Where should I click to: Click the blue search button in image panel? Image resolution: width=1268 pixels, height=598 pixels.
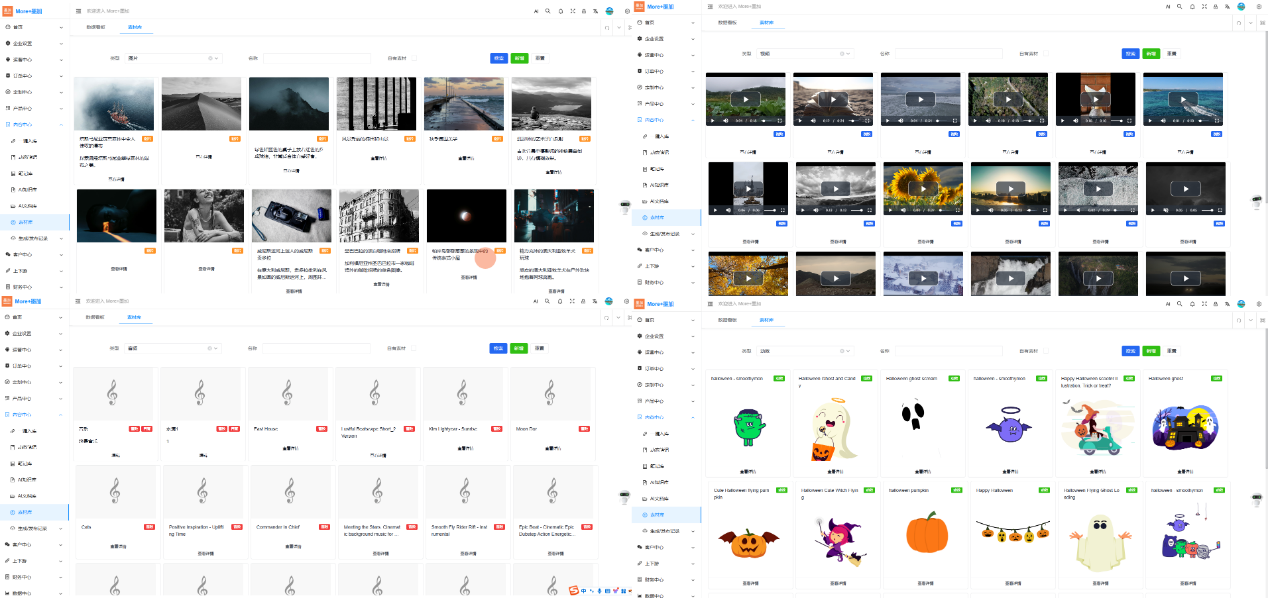point(498,58)
